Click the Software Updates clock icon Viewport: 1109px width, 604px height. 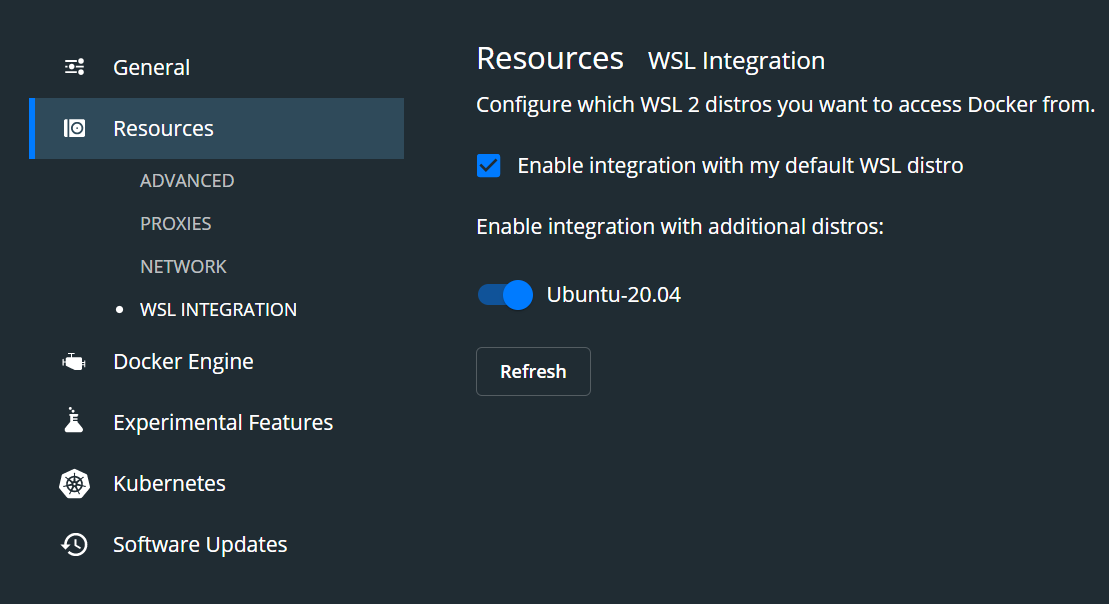click(75, 545)
